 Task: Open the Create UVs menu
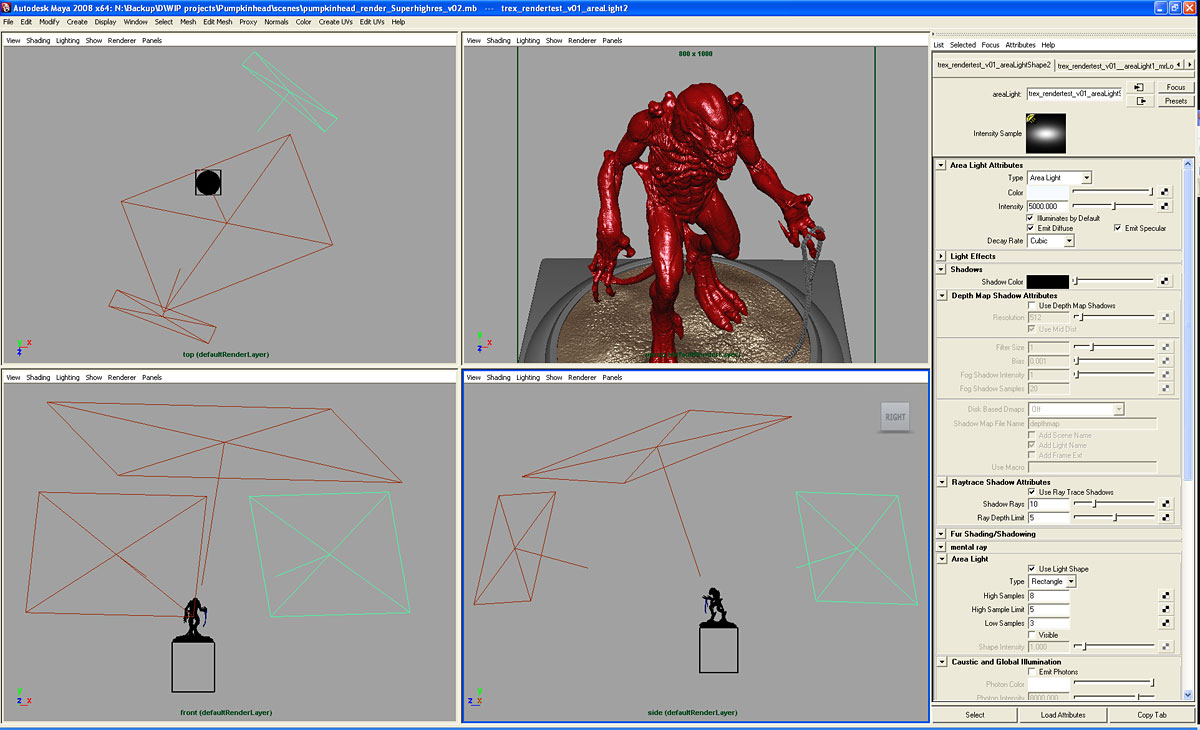335,21
